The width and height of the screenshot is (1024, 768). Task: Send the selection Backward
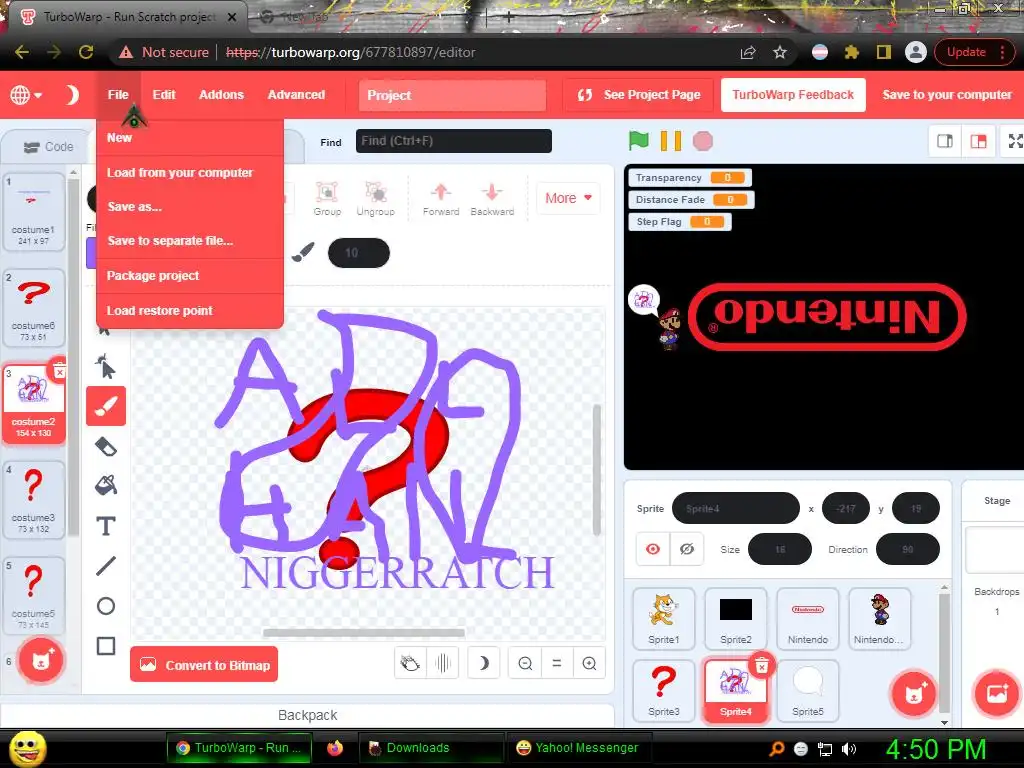pyautogui.click(x=492, y=199)
